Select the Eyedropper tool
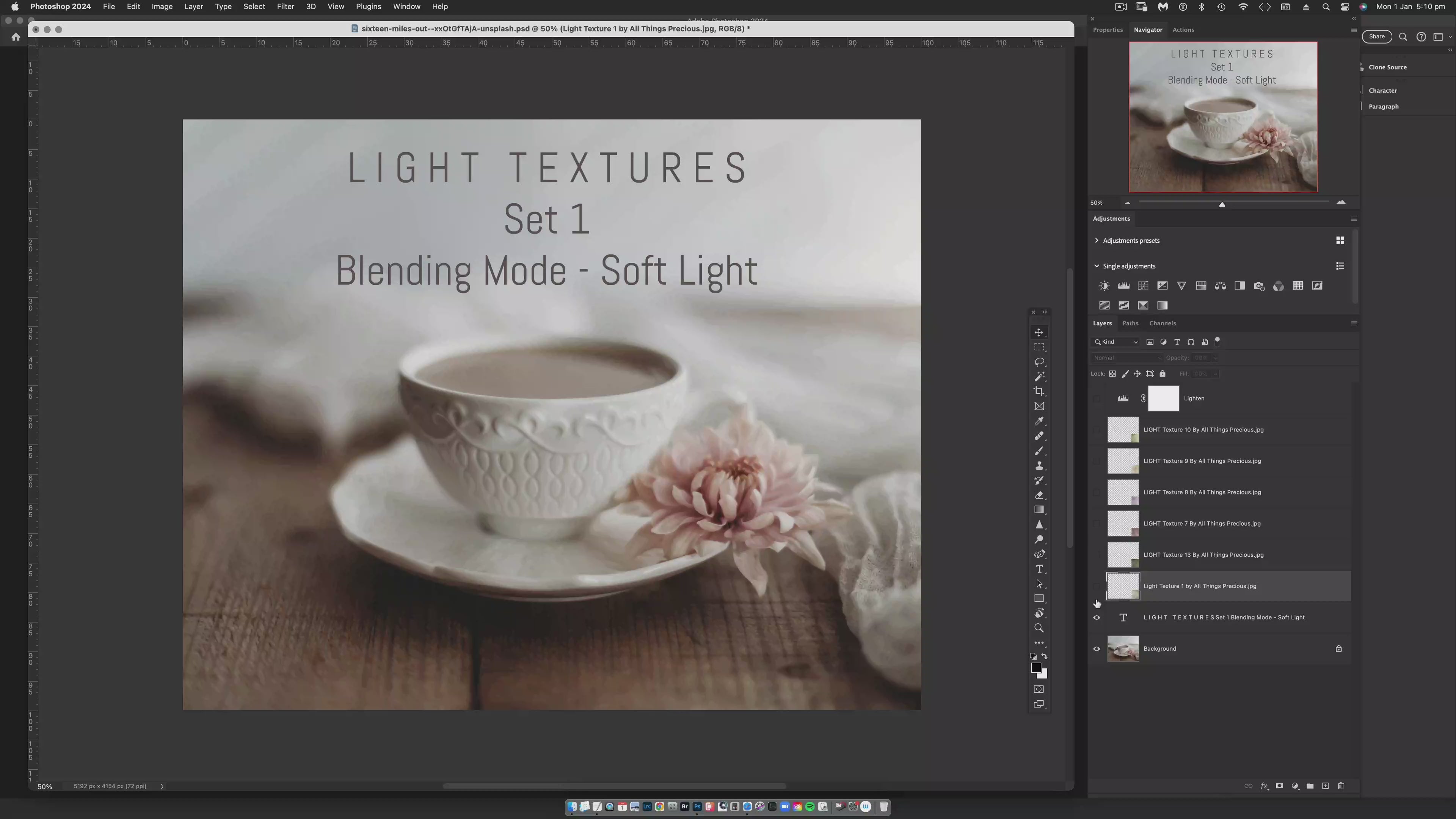Screen dimensions: 1456x819 (x=1039, y=421)
